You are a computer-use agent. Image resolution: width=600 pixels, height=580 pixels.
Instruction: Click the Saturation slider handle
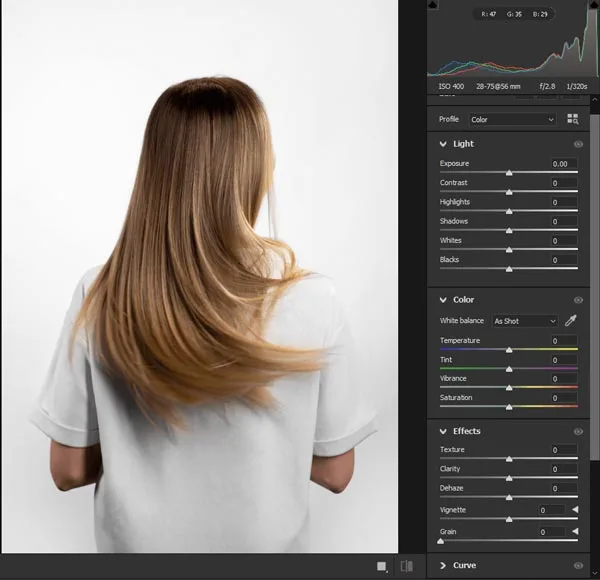click(x=509, y=407)
